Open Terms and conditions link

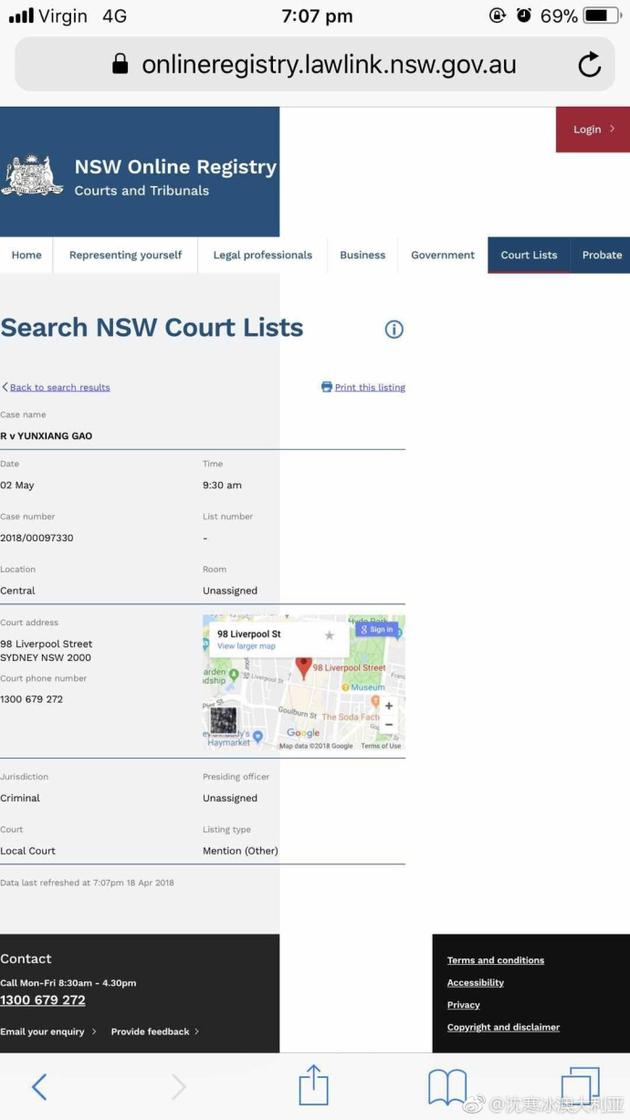click(496, 960)
